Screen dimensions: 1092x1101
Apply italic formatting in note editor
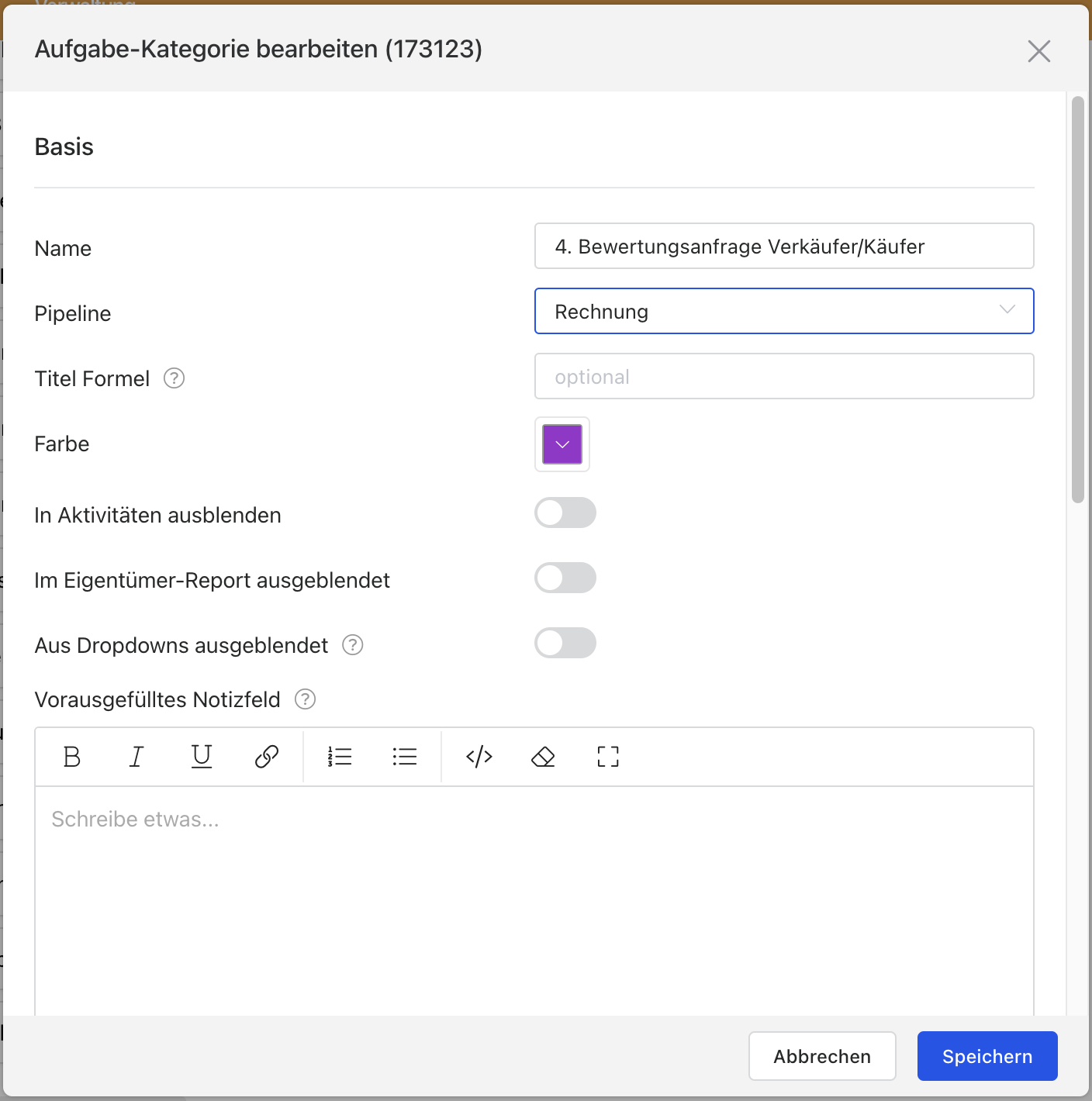[x=136, y=756]
